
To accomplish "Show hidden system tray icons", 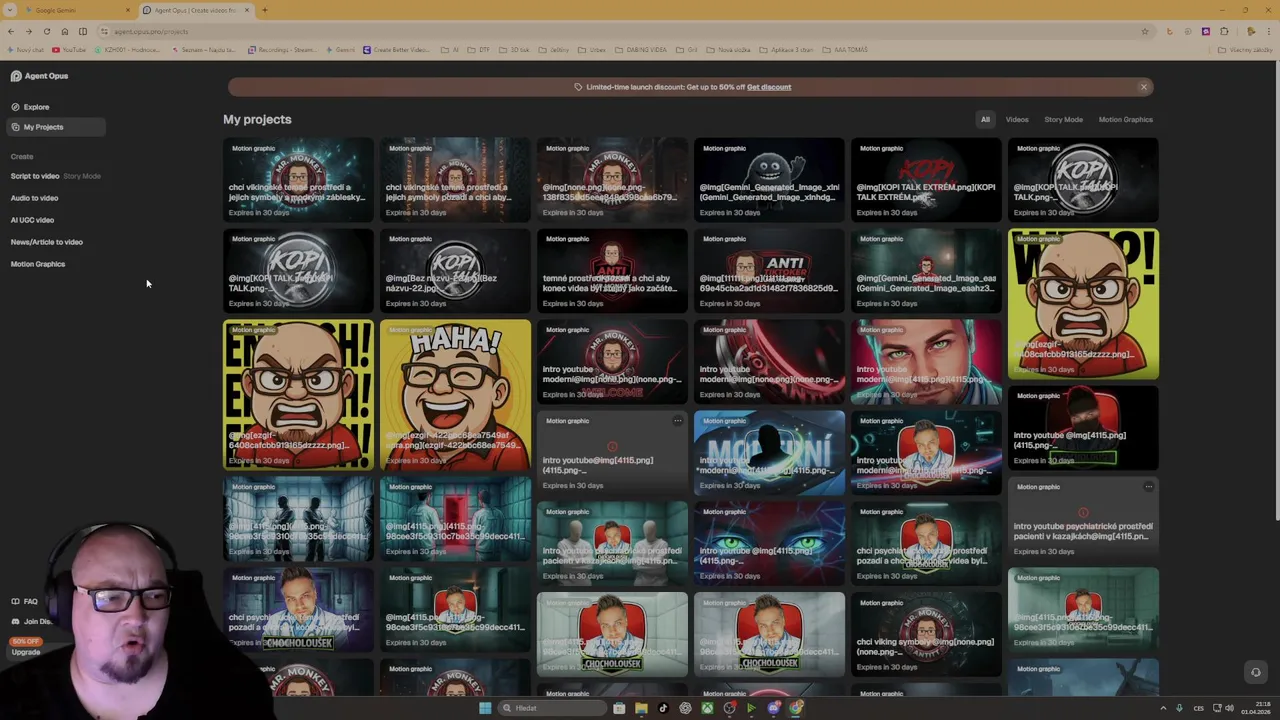I will (x=1162, y=708).
